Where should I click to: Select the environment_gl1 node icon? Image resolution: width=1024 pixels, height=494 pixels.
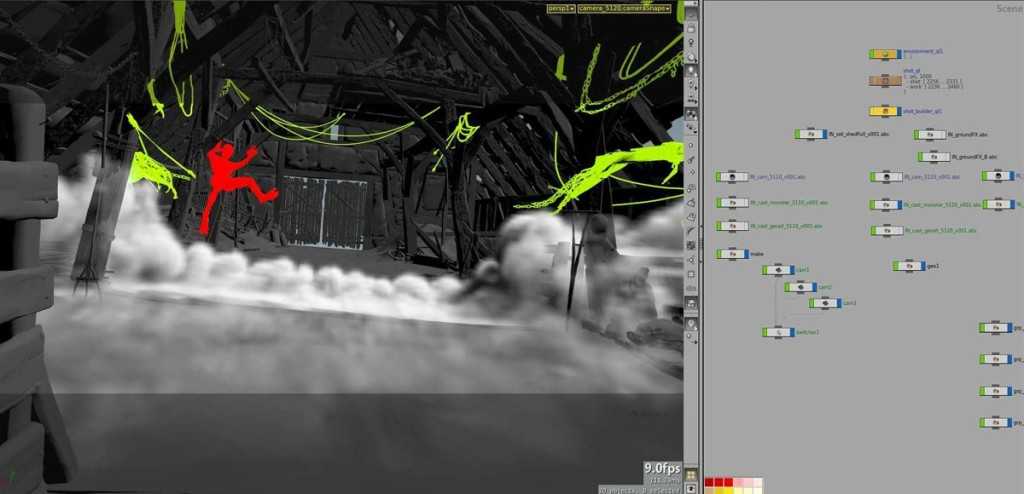(x=884, y=54)
